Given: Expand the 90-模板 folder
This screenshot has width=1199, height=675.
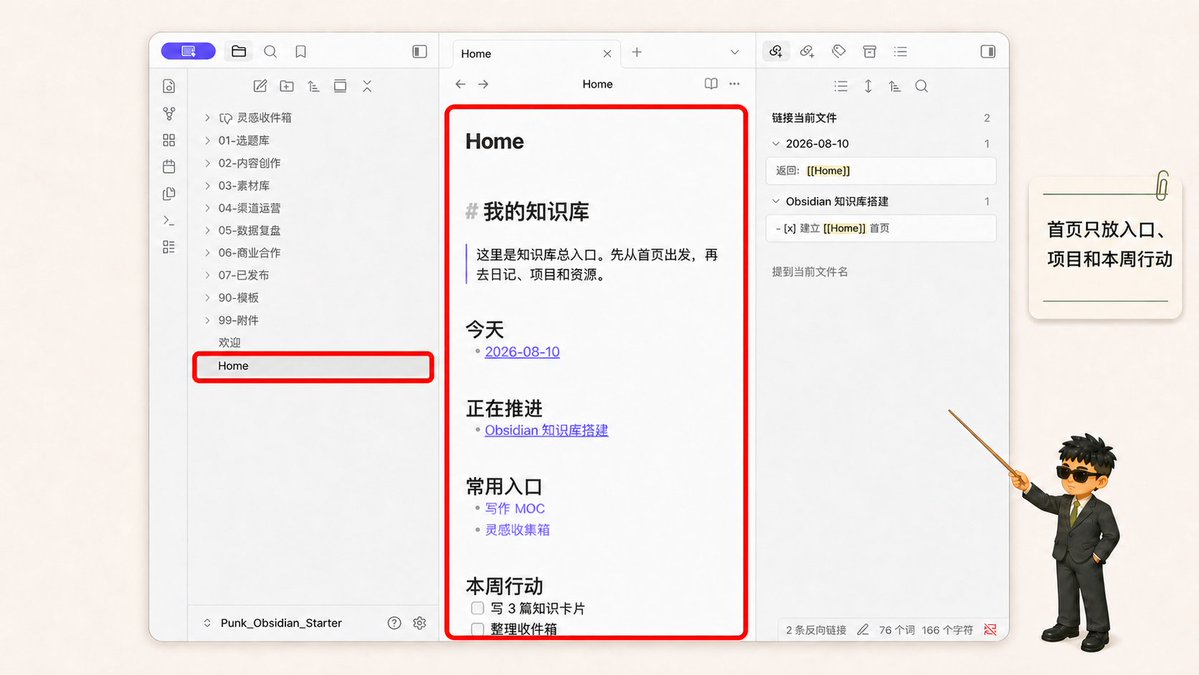Looking at the screenshot, I should [207, 297].
